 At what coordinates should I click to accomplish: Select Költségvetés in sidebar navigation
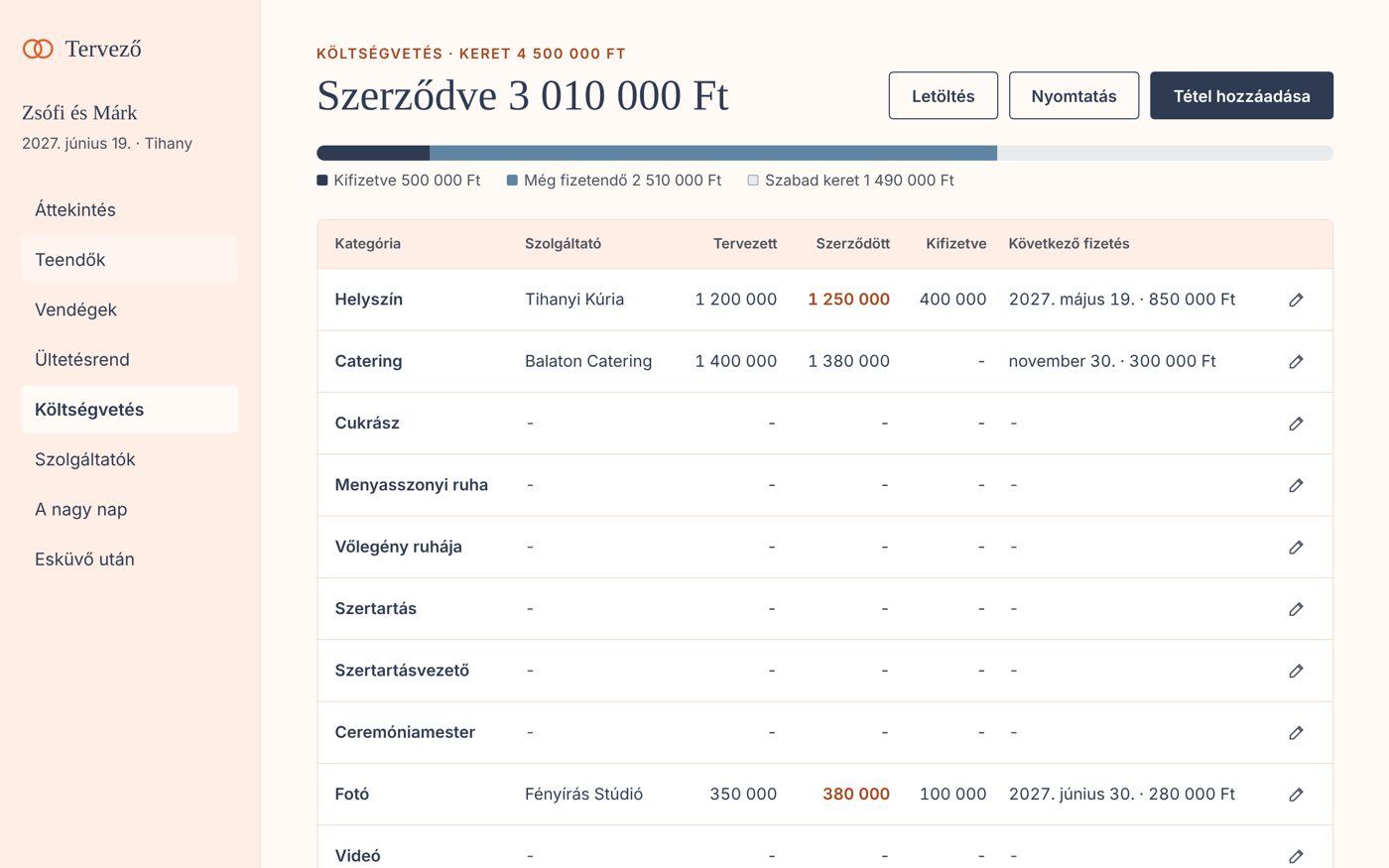(x=129, y=410)
